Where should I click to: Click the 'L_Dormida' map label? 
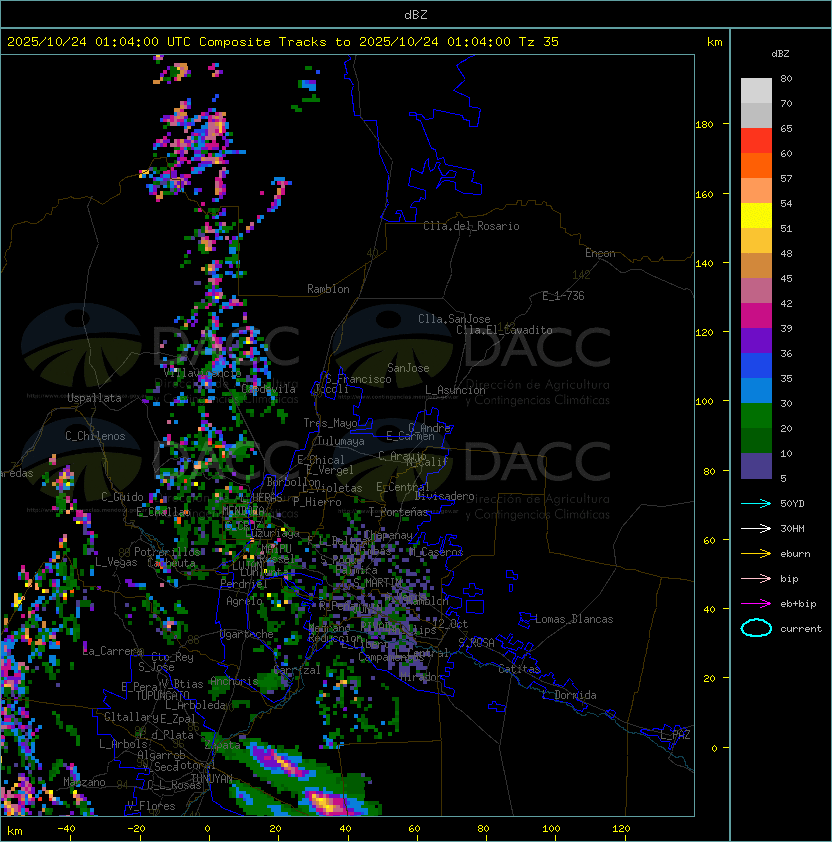click(569, 695)
